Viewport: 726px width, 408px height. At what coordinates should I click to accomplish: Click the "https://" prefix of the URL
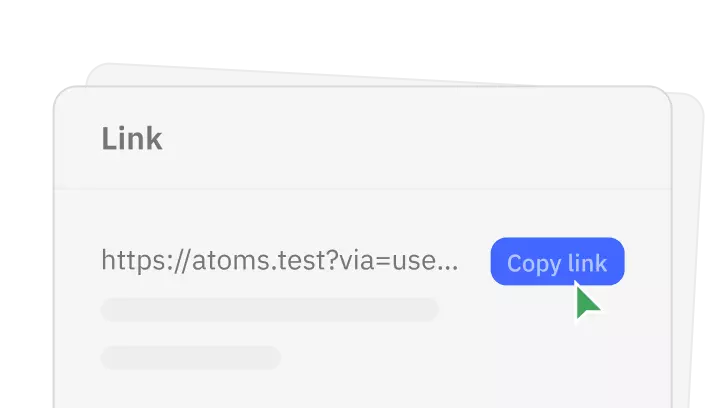tap(138, 262)
